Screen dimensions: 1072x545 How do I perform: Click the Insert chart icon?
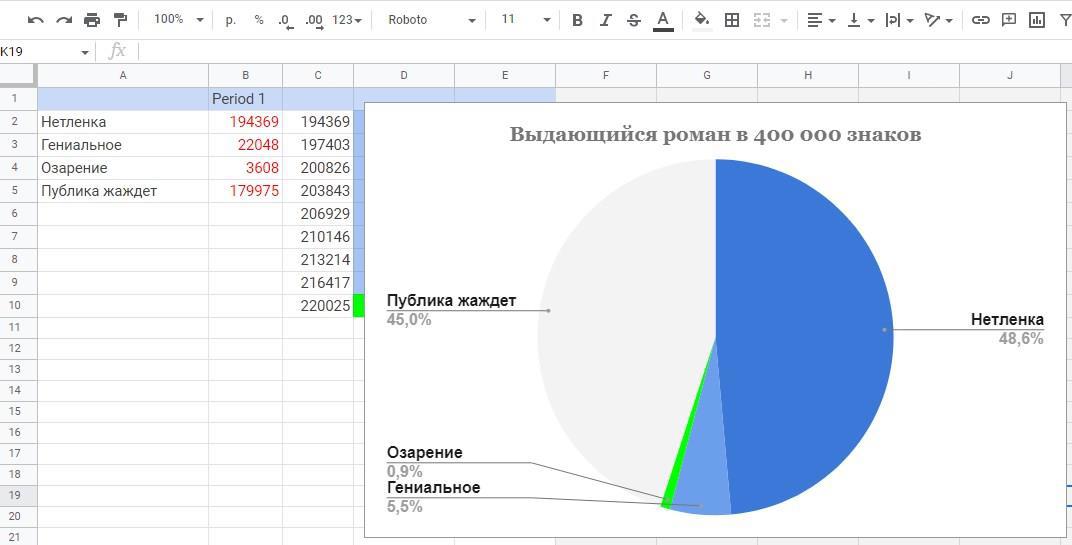pos(1037,20)
